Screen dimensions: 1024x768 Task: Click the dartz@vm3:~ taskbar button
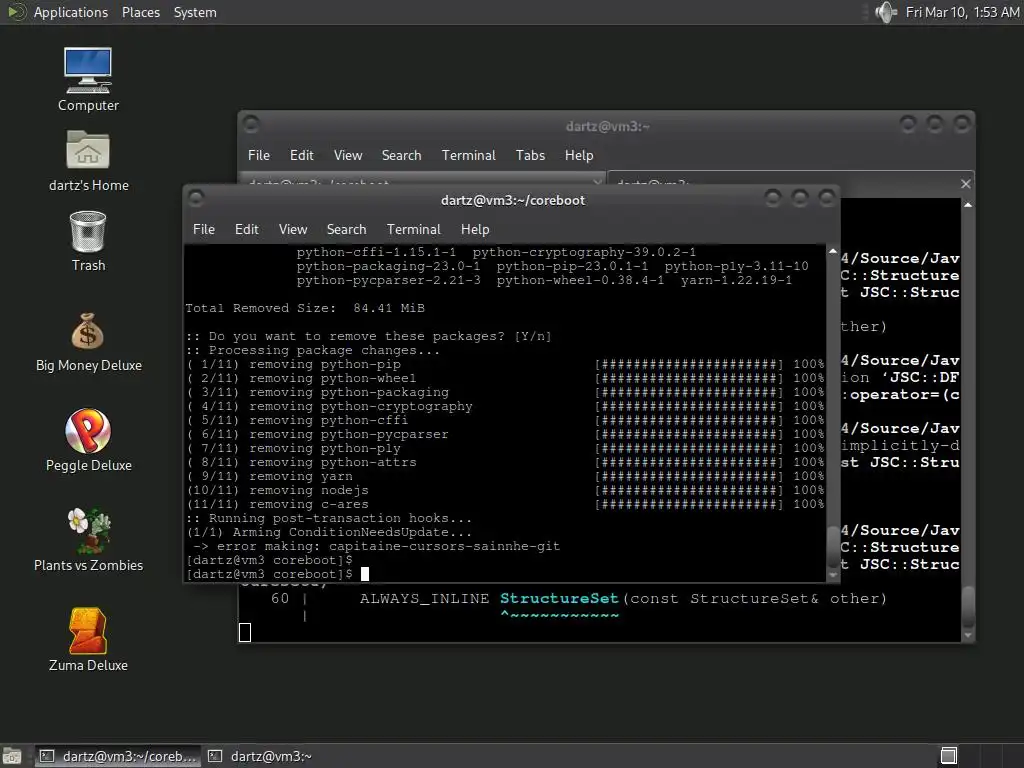(261, 756)
